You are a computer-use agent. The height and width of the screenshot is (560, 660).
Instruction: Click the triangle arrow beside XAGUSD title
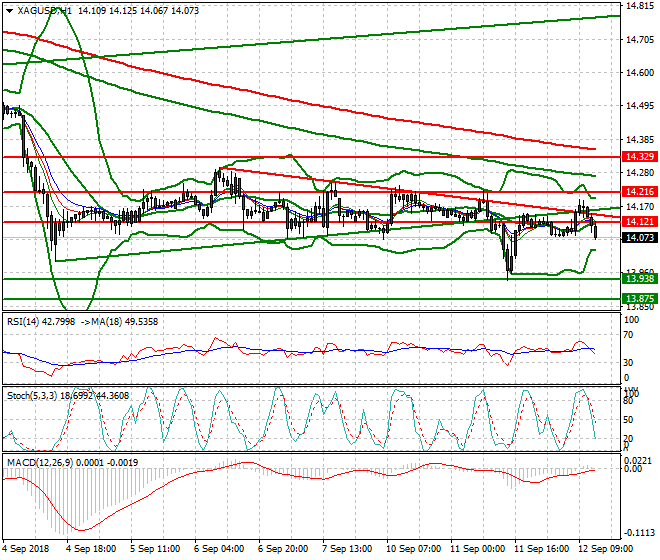9,11
